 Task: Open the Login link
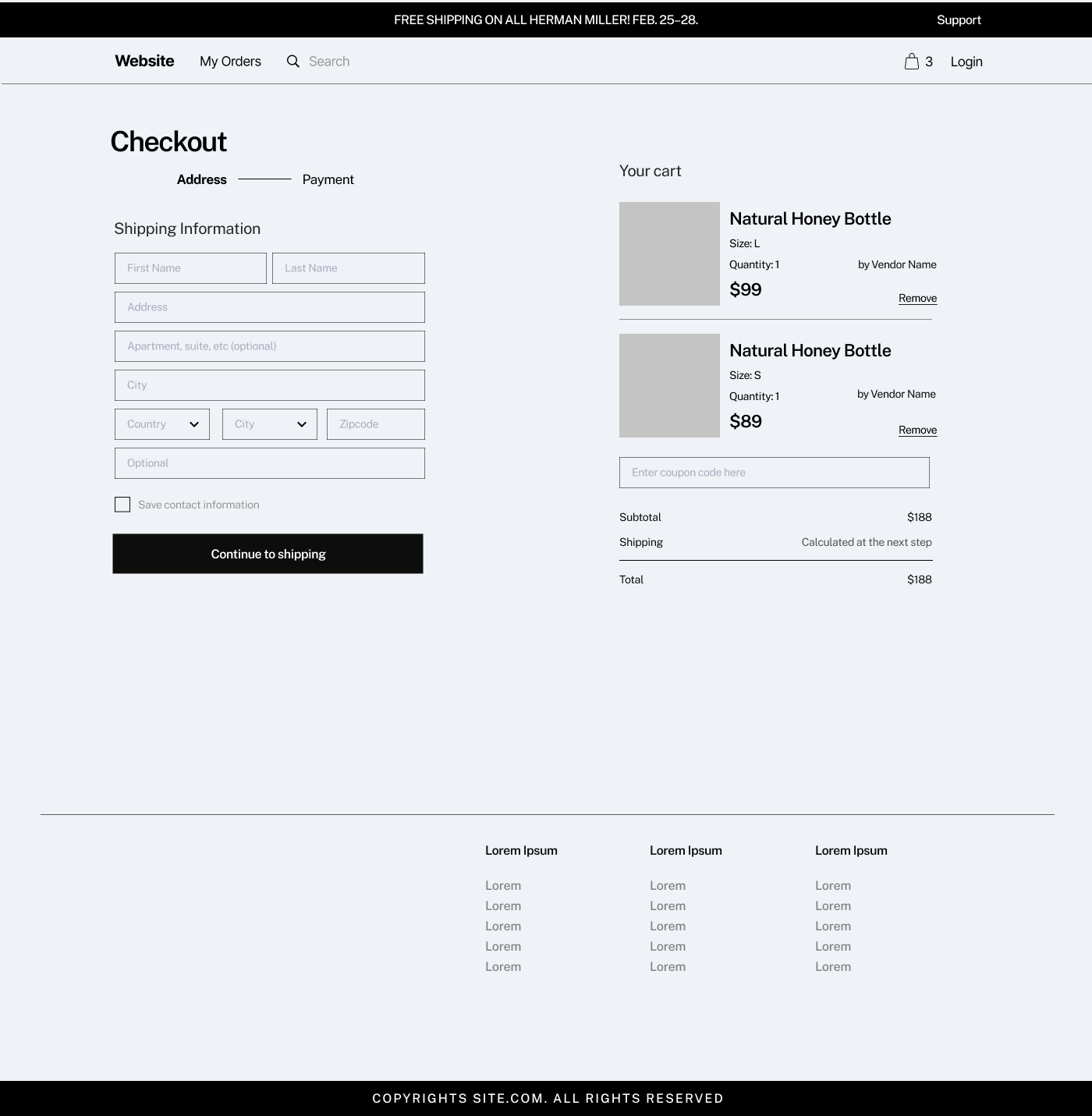(966, 62)
